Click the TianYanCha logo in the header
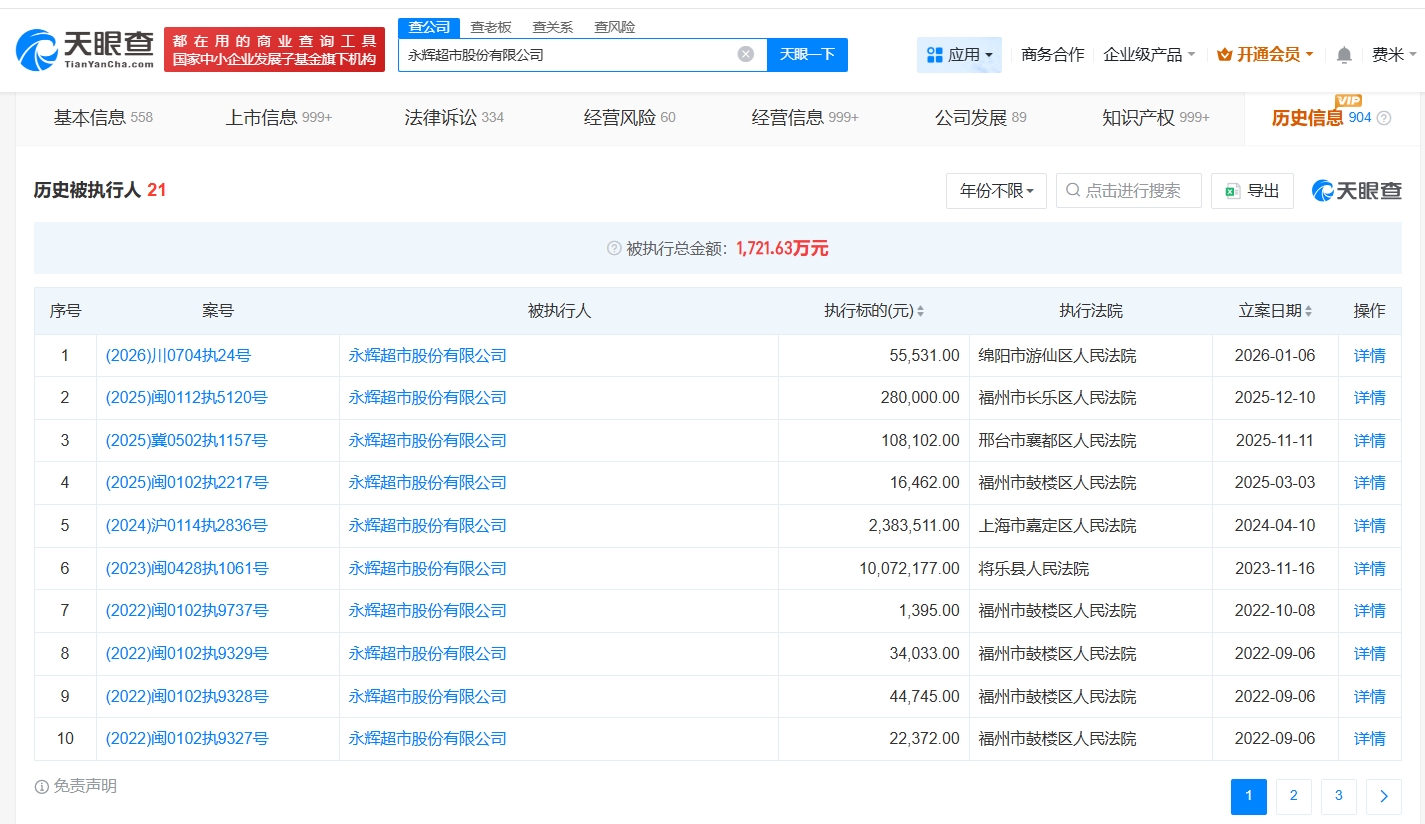 86,49
